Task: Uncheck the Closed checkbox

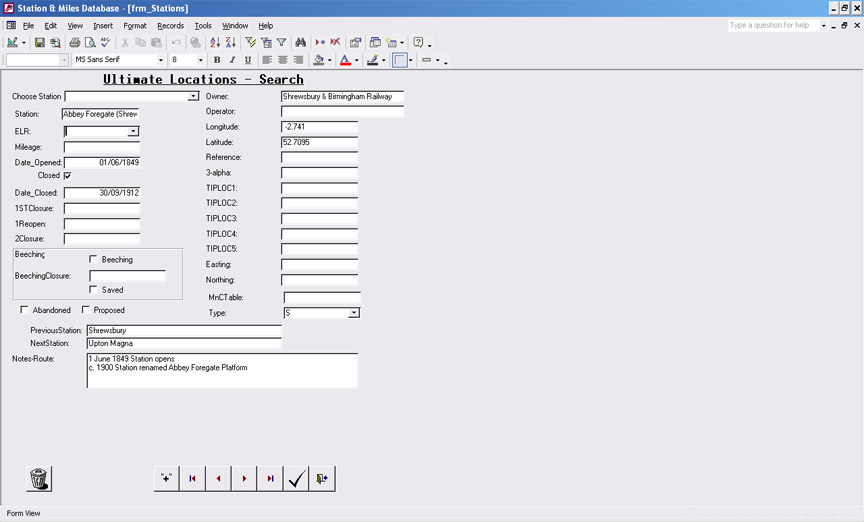Action: (67, 175)
